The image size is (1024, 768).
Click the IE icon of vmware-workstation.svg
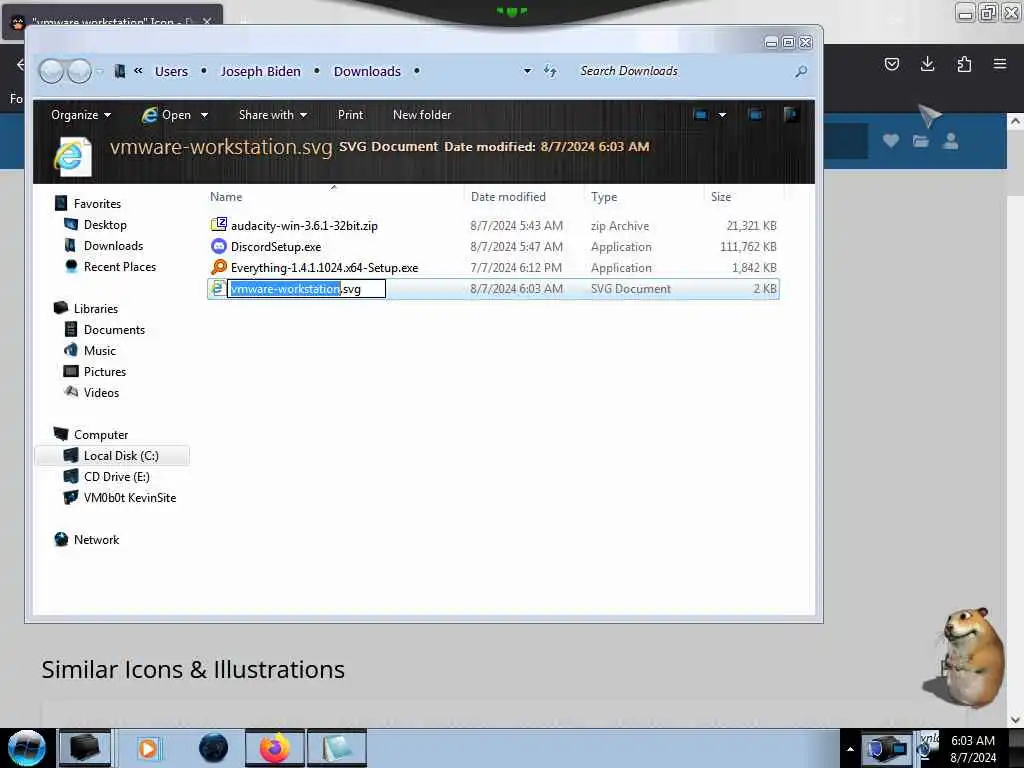pos(219,288)
